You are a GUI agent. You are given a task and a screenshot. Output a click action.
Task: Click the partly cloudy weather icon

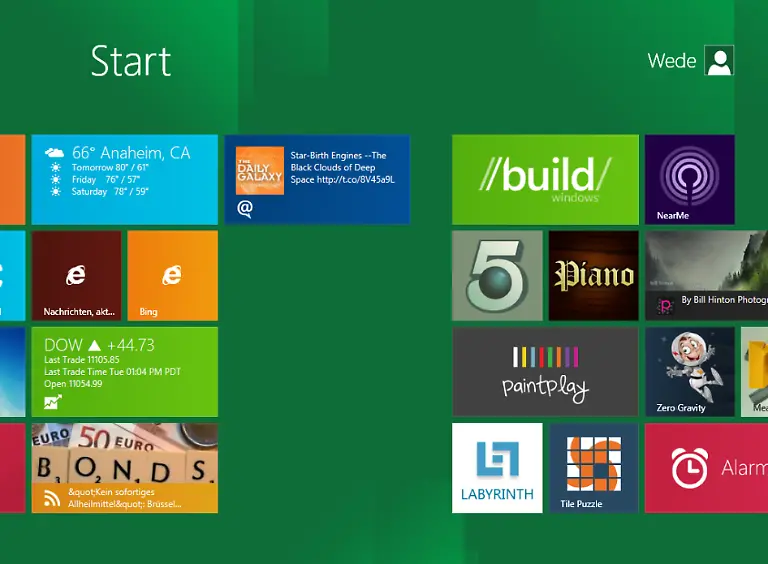coord(54,152)
